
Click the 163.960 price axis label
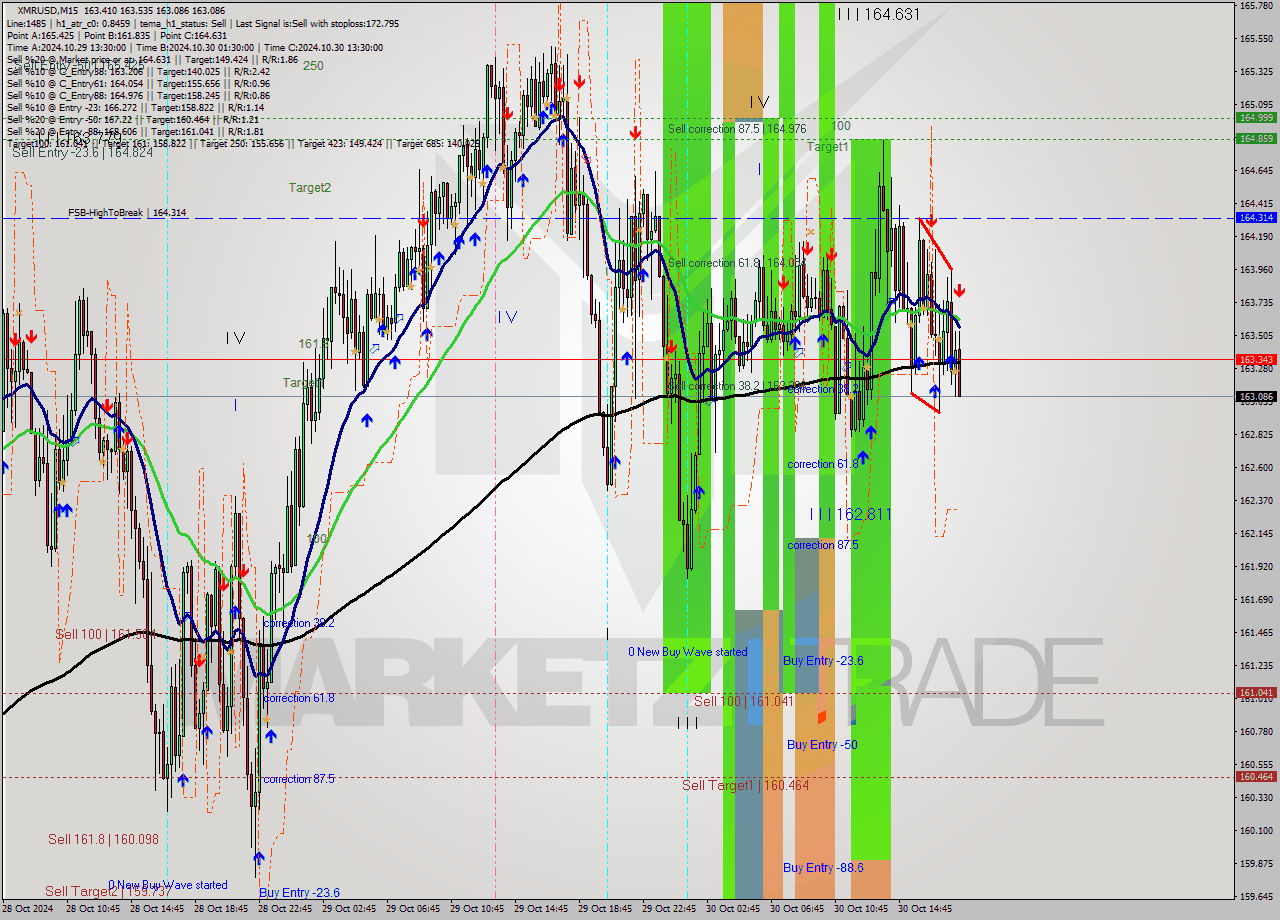(1256, 270)
